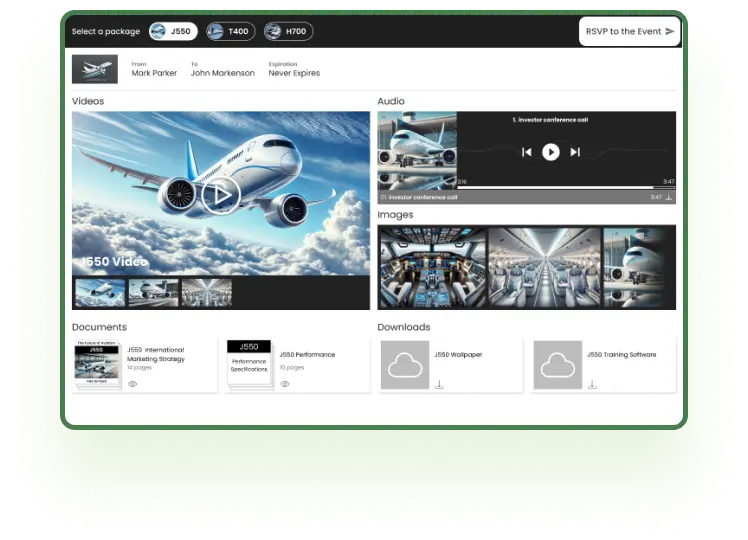
Task: Download the J550 Wallpaper file
Action: (x=438, y=384)
